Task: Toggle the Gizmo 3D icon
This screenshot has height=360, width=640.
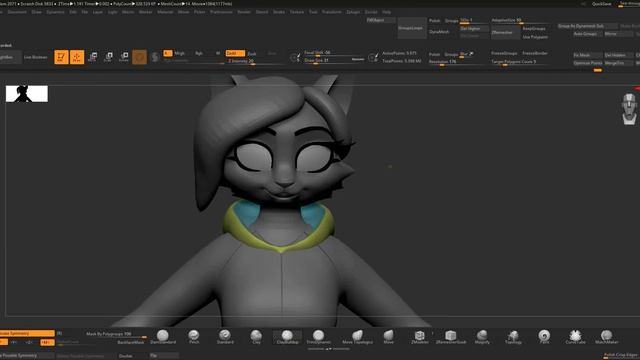Action: pyautogui.click(x=139, y=57)
